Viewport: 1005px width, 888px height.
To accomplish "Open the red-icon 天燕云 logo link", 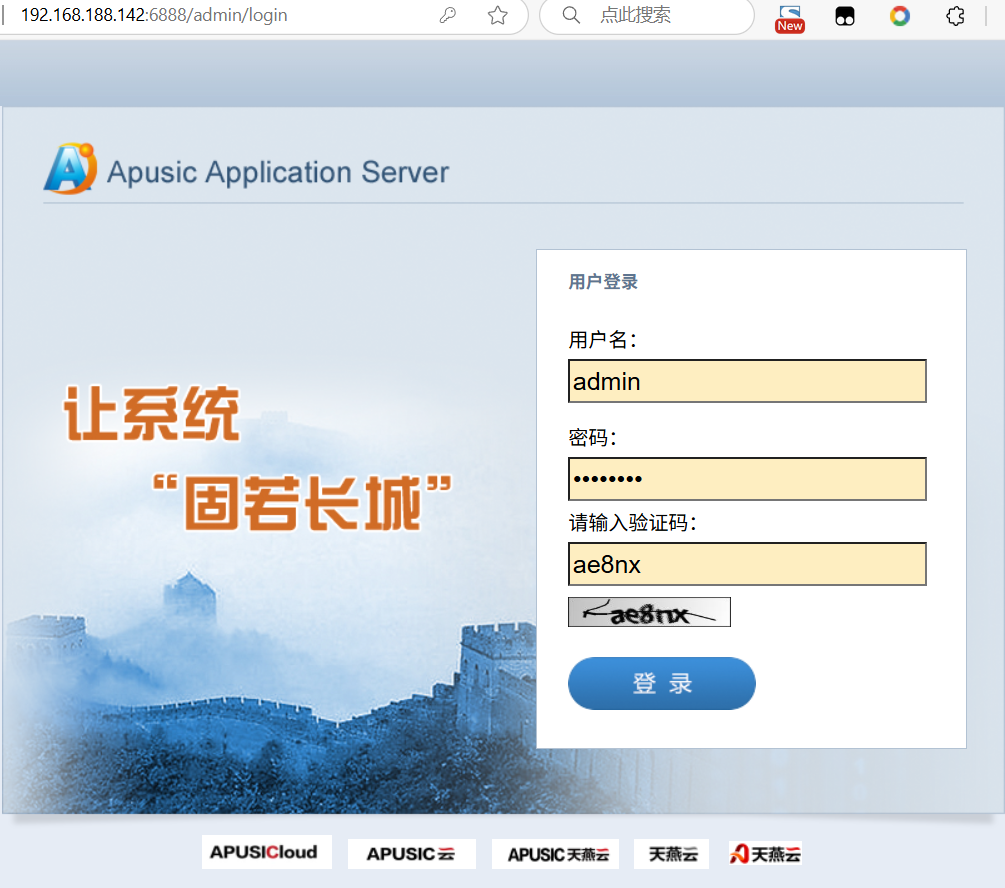I will click(765, 854).
